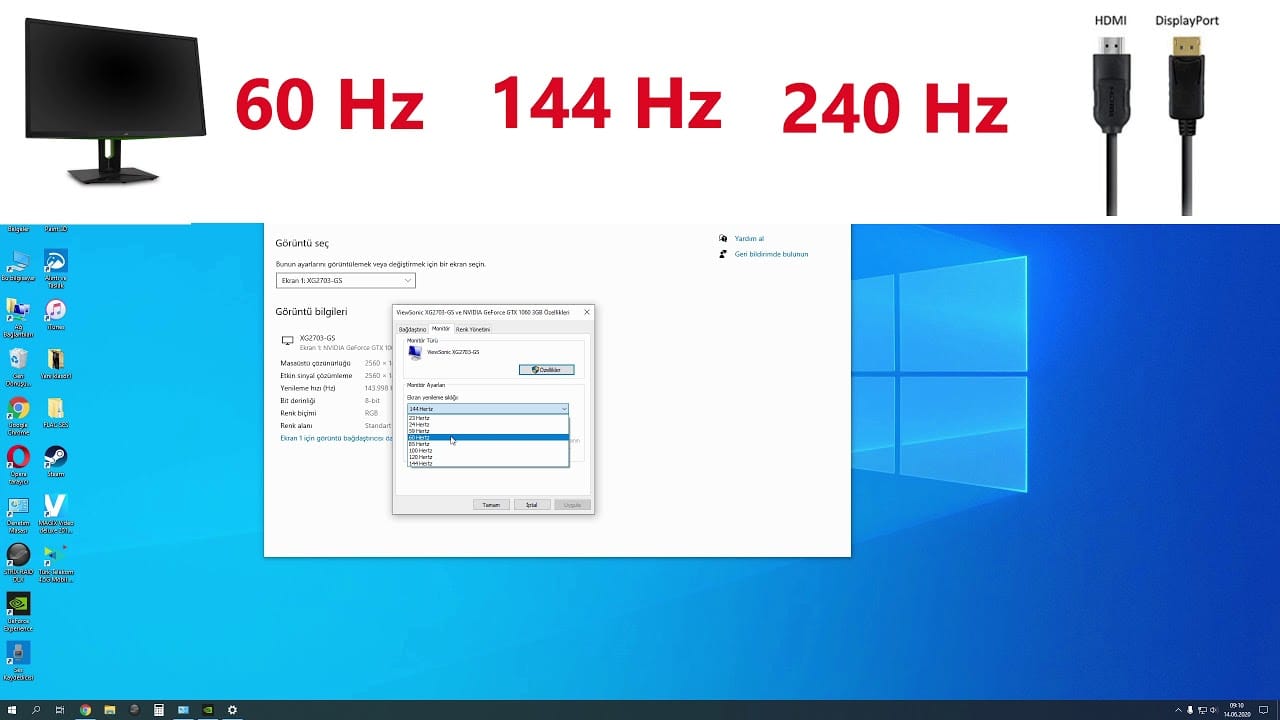Open the FLAC 323 folder on desktop
This screenshot has width=1280, height=720.
coord(56,412)
